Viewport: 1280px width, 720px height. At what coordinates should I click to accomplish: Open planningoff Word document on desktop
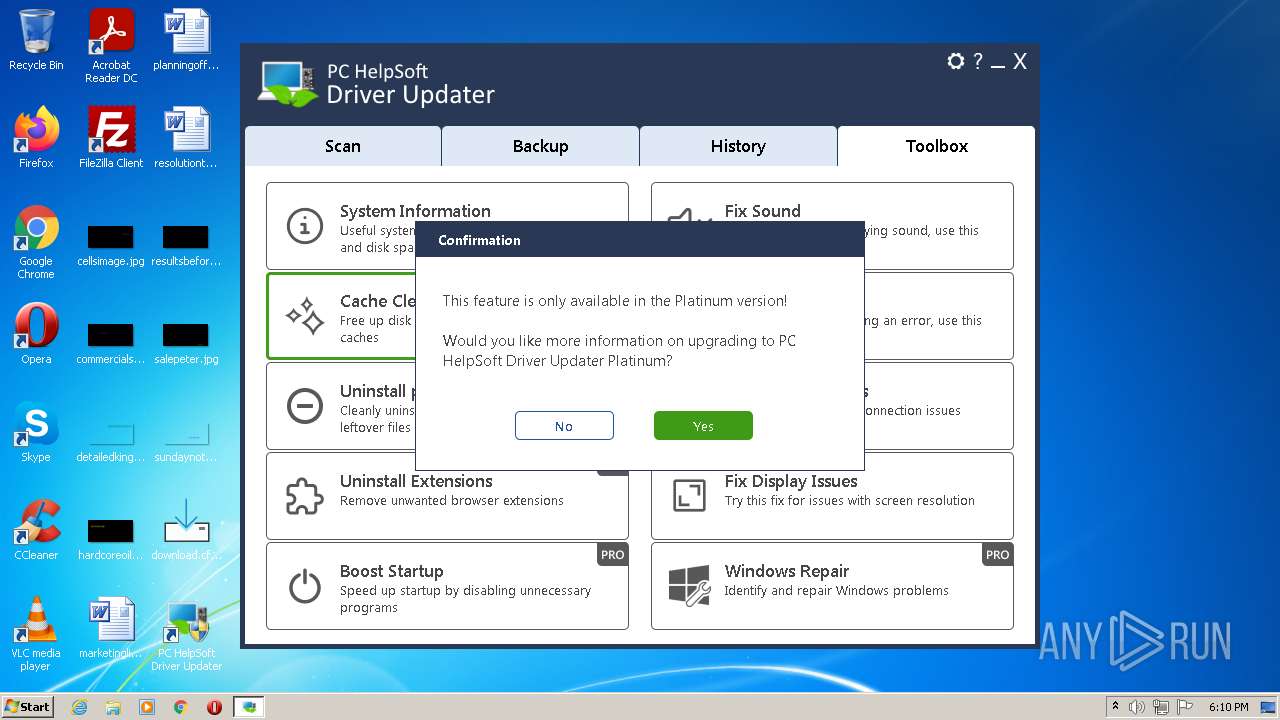186,40
